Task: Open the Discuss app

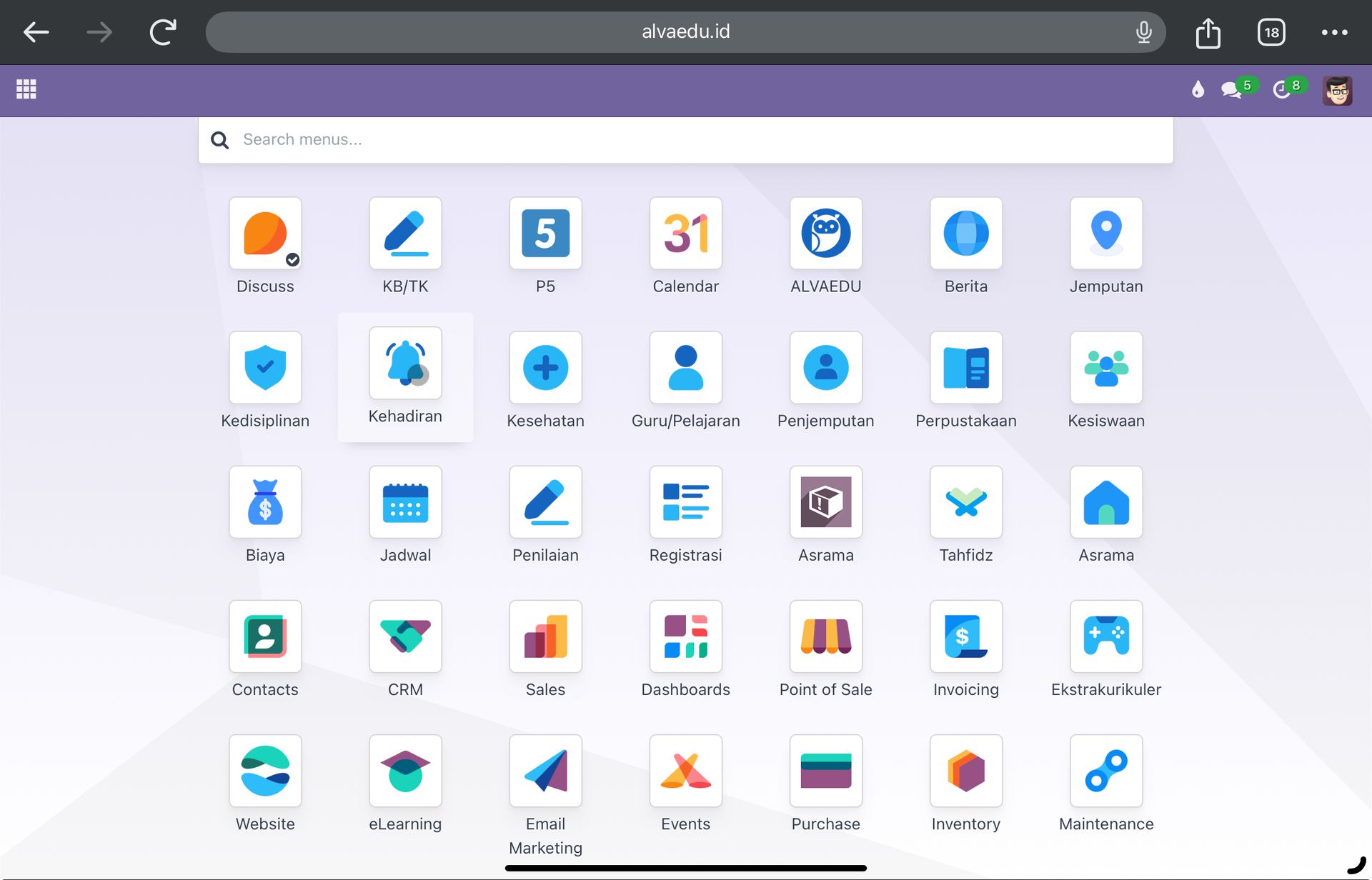Action: point(265,234)
